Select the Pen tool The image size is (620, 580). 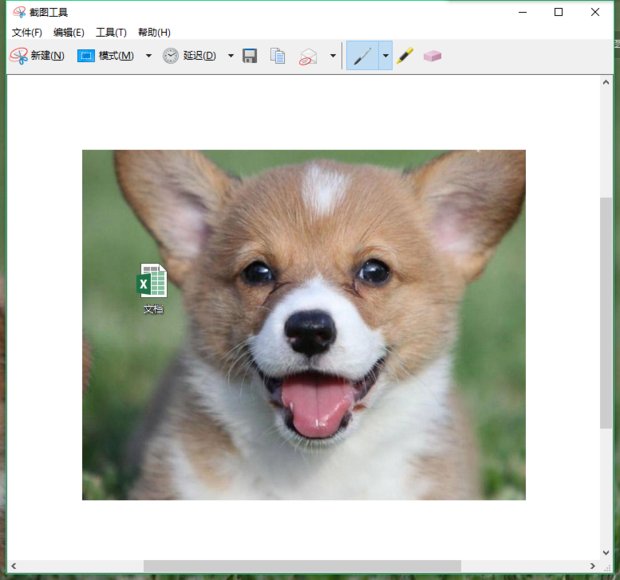coord(363,56)
